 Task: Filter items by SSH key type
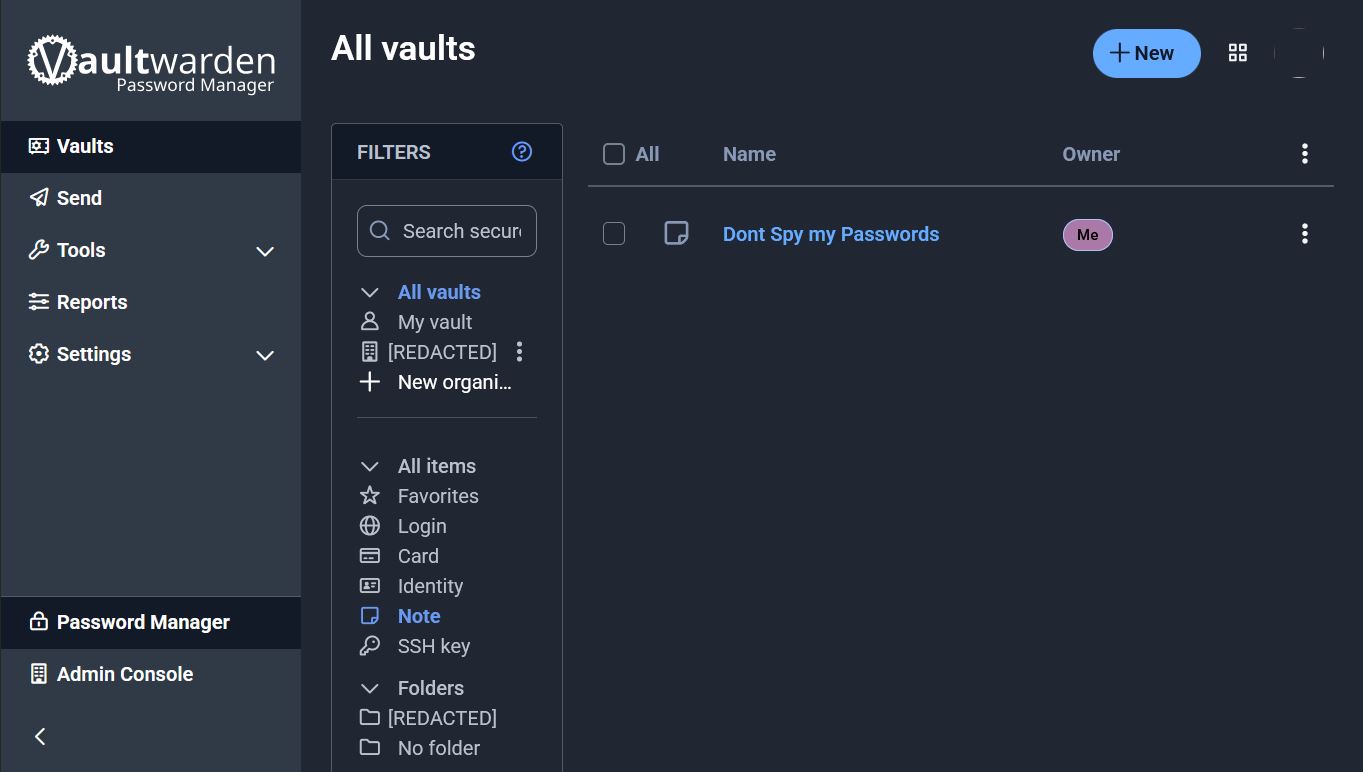click(433, 645)
